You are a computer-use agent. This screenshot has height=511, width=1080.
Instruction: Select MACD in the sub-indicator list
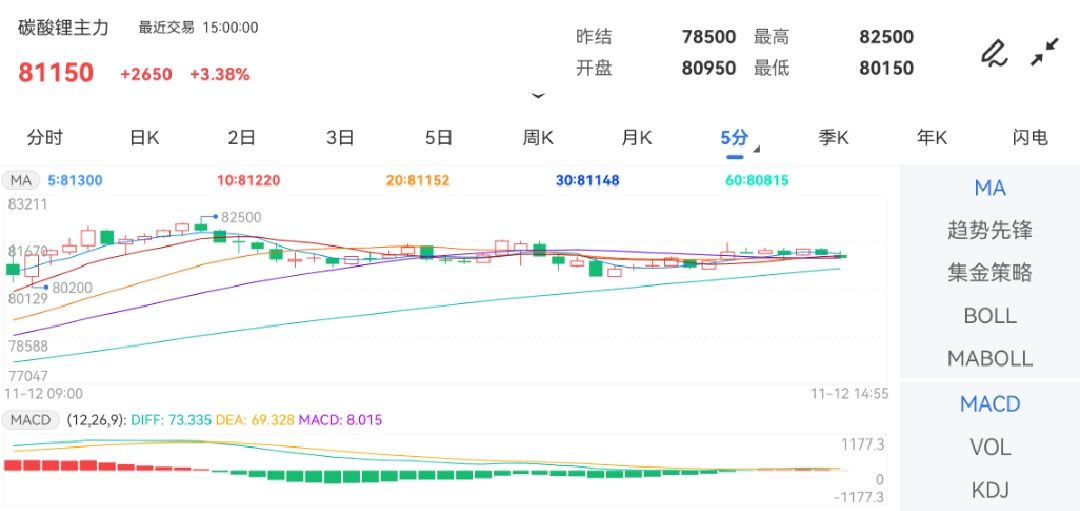[x=990, y=404]
